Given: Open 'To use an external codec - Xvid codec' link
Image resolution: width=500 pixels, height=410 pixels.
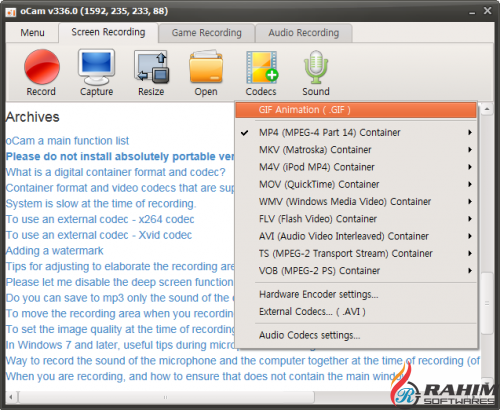Looking at the screenshot, I should [99, 235].
